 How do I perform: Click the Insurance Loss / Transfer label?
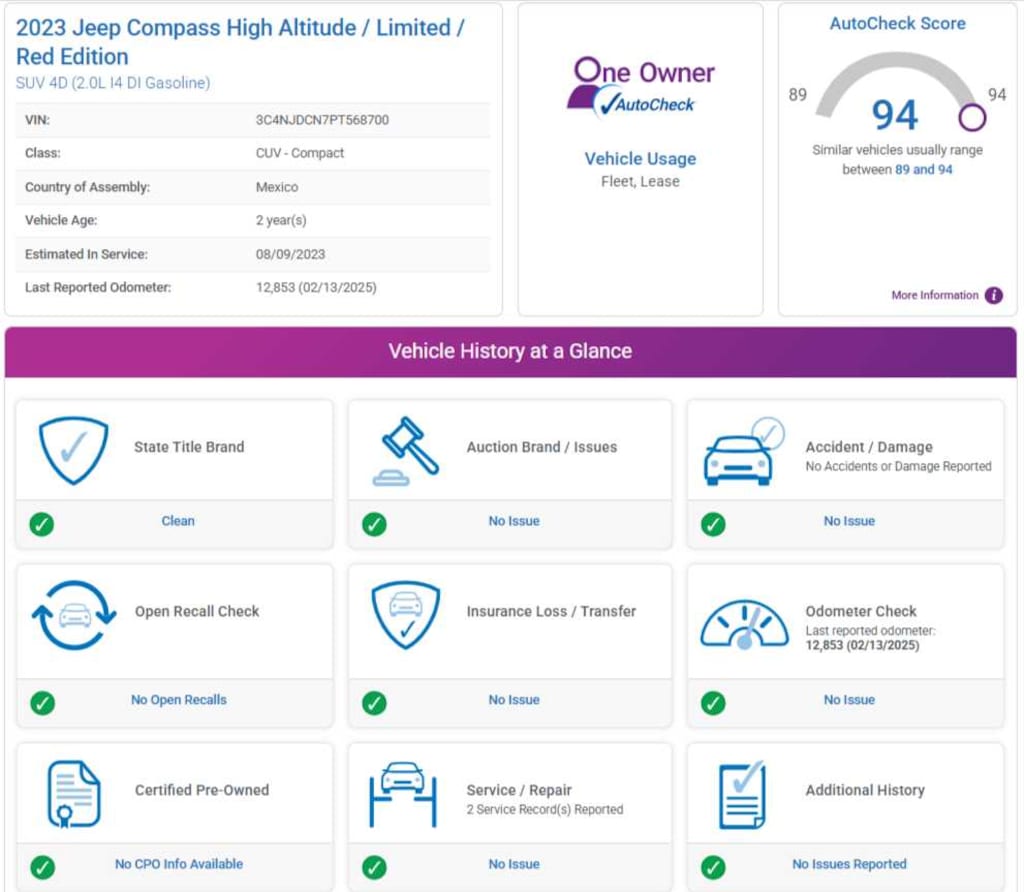coord(551,611)
